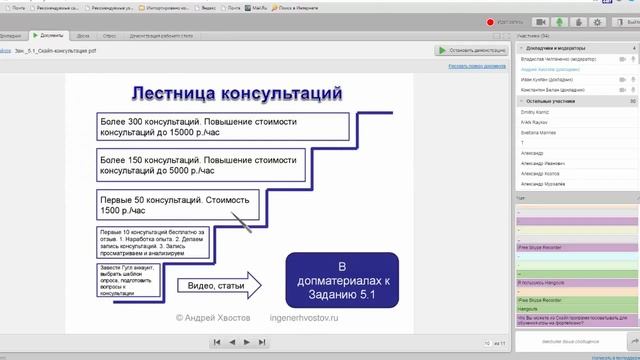Click camera icon beside Владислав row

pos(622,59)
